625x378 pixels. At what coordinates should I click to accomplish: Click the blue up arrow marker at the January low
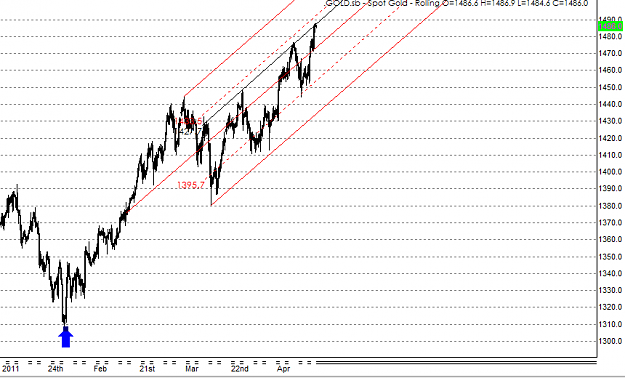(x=66, y=337)
